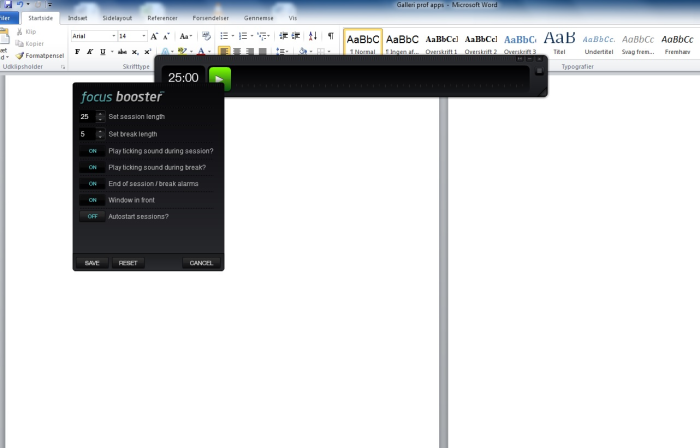The height and width of the screenshot is (448, 700).
Task: Apply the Overskrift 1 style
Action: pyautogui.click(x=441, y=43)
